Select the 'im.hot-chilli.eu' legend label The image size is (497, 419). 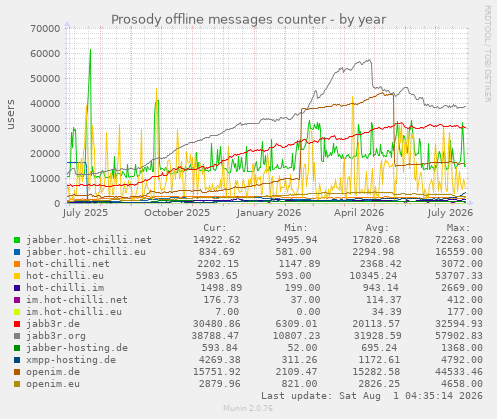(74, 312)
